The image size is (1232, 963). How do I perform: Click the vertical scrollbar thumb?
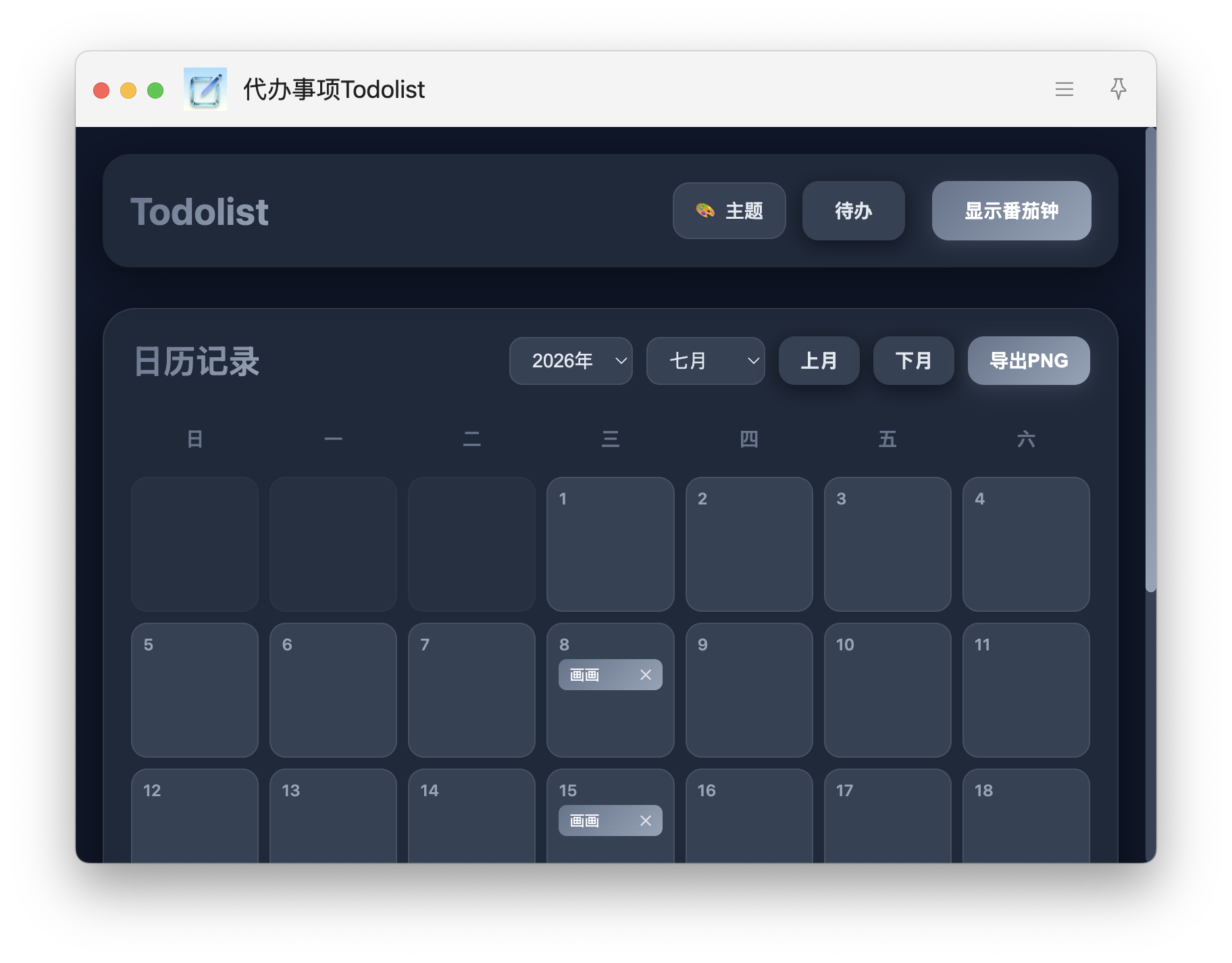1151,359
